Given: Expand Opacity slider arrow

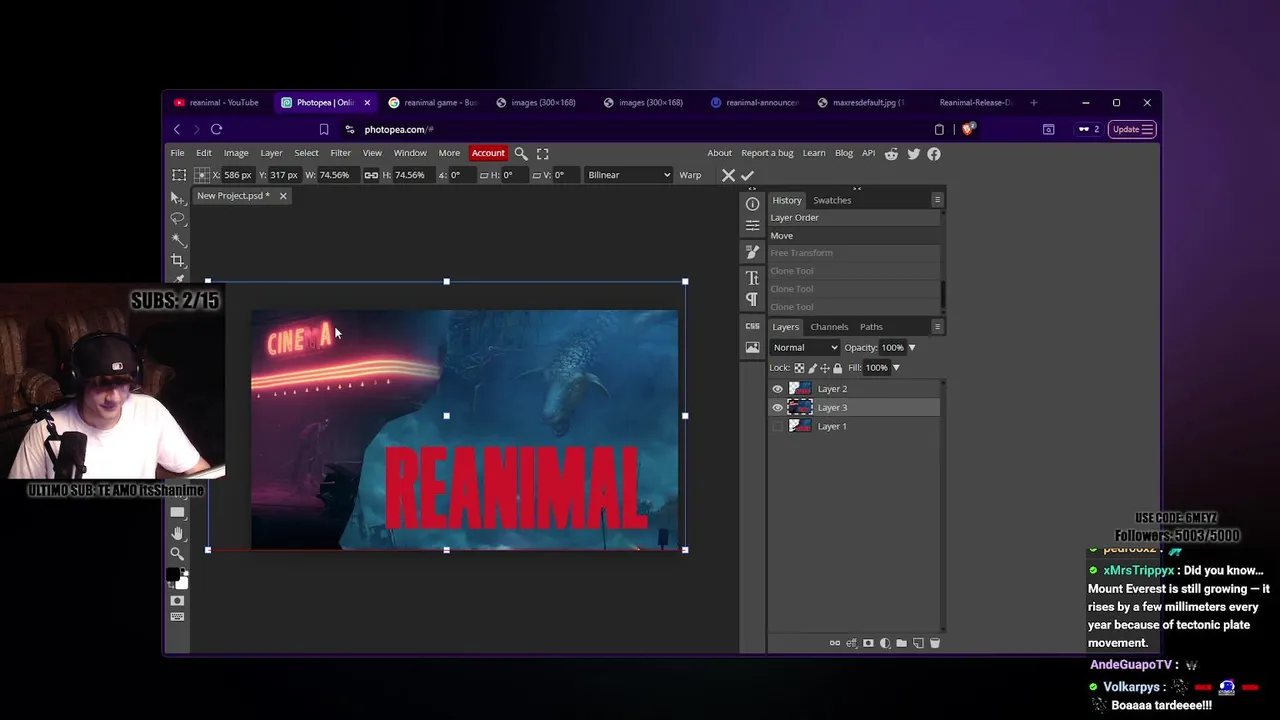Looking at the screenshot, I should (912, 348).
